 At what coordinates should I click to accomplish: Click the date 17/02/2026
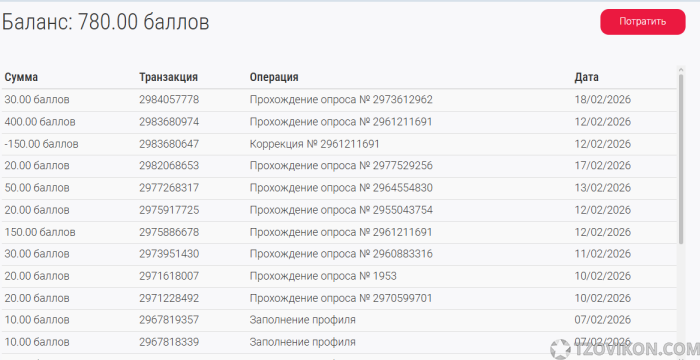tap(603, 165)
